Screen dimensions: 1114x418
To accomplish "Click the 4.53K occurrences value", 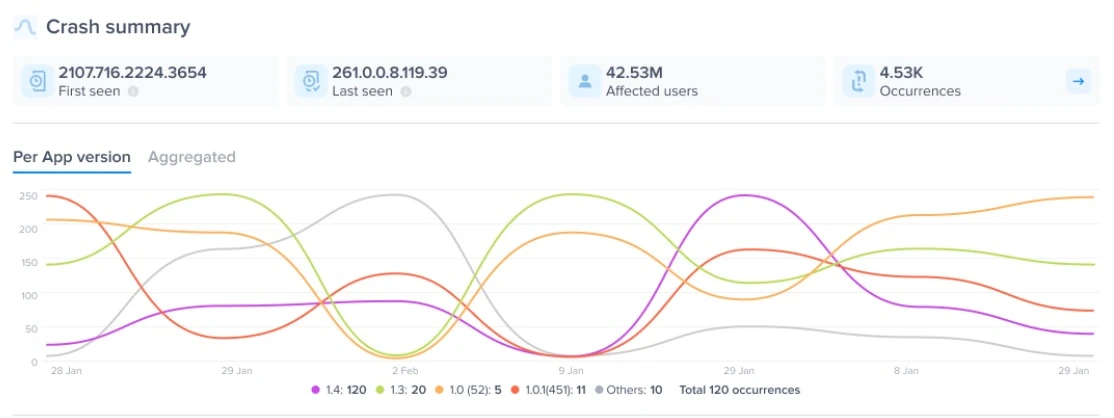I will pos(902,72).
